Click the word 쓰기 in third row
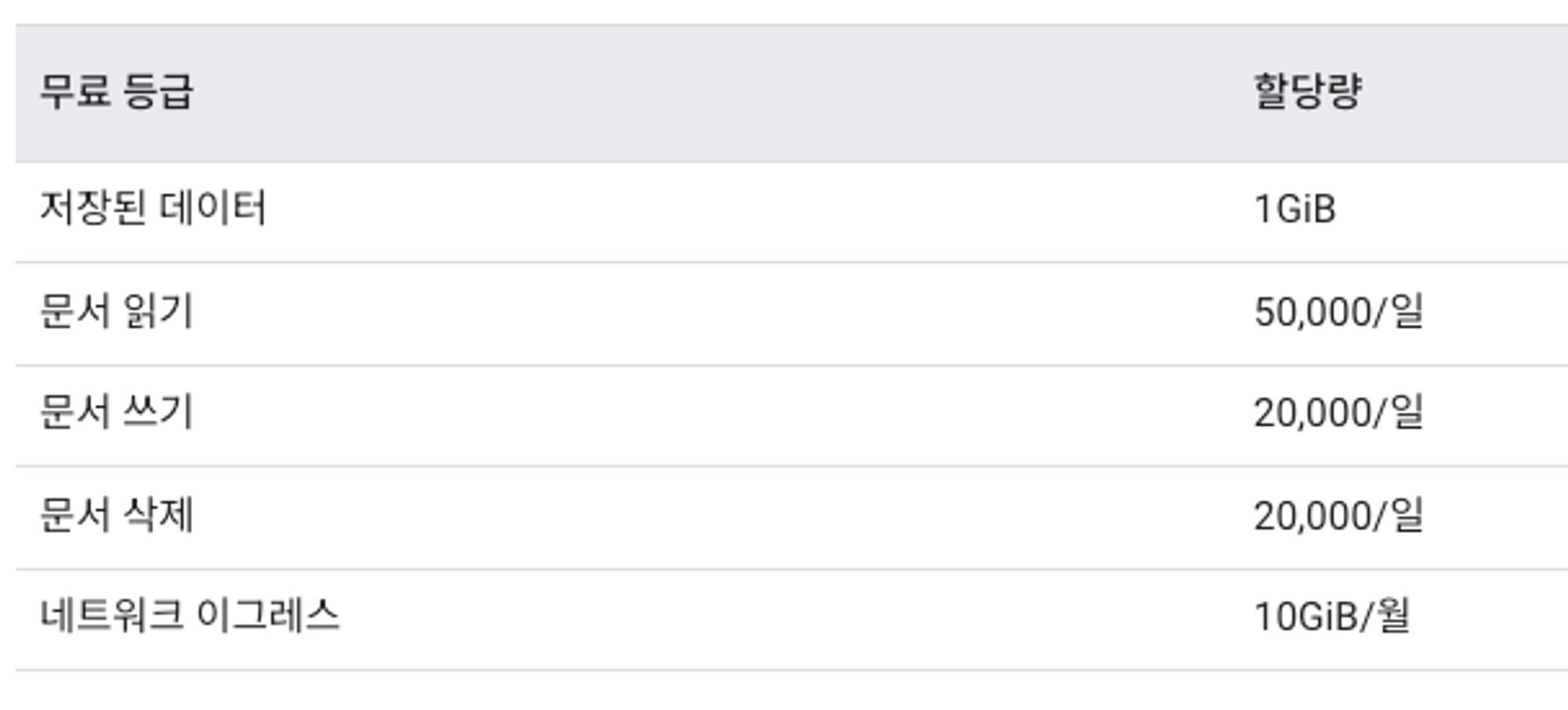Image resolution: width=1568 pixels, height=710 pixels. pos(158,413)
